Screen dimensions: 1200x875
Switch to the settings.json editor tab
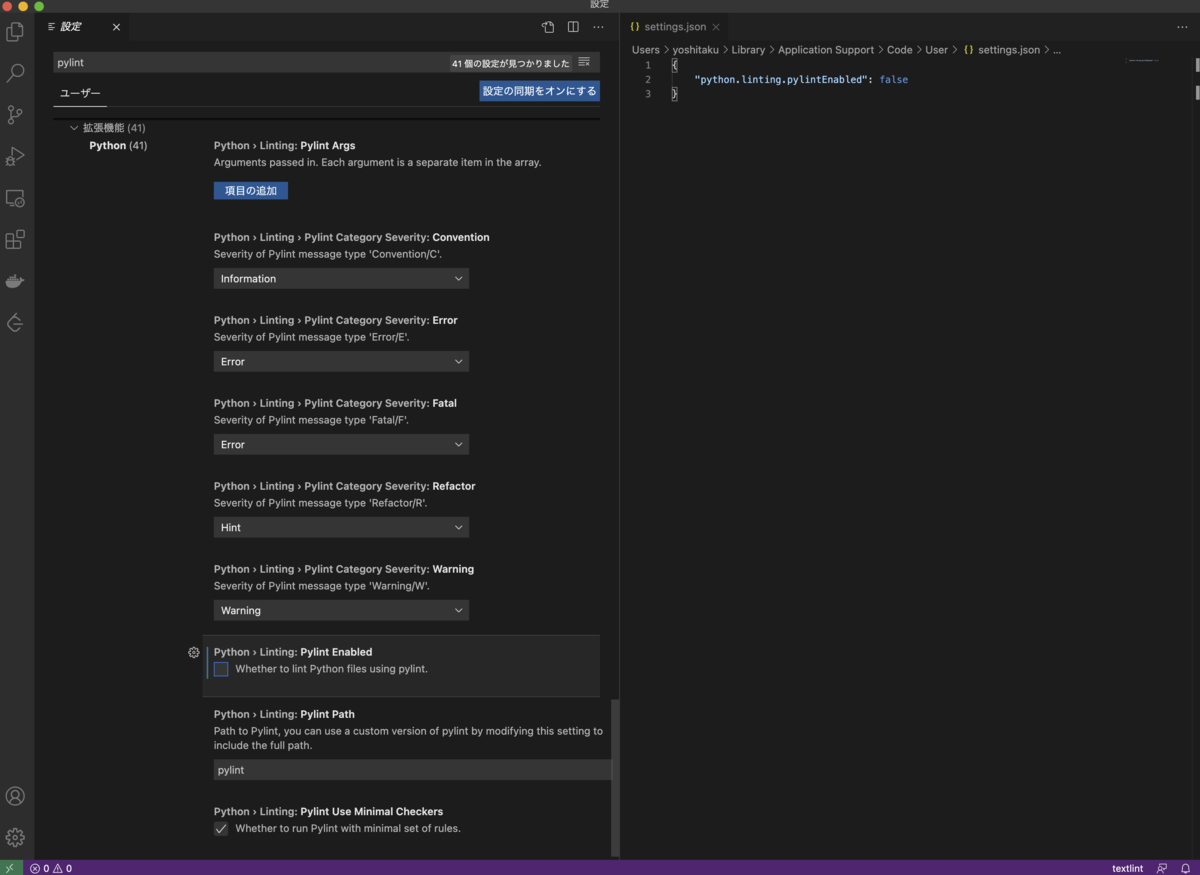675,27
